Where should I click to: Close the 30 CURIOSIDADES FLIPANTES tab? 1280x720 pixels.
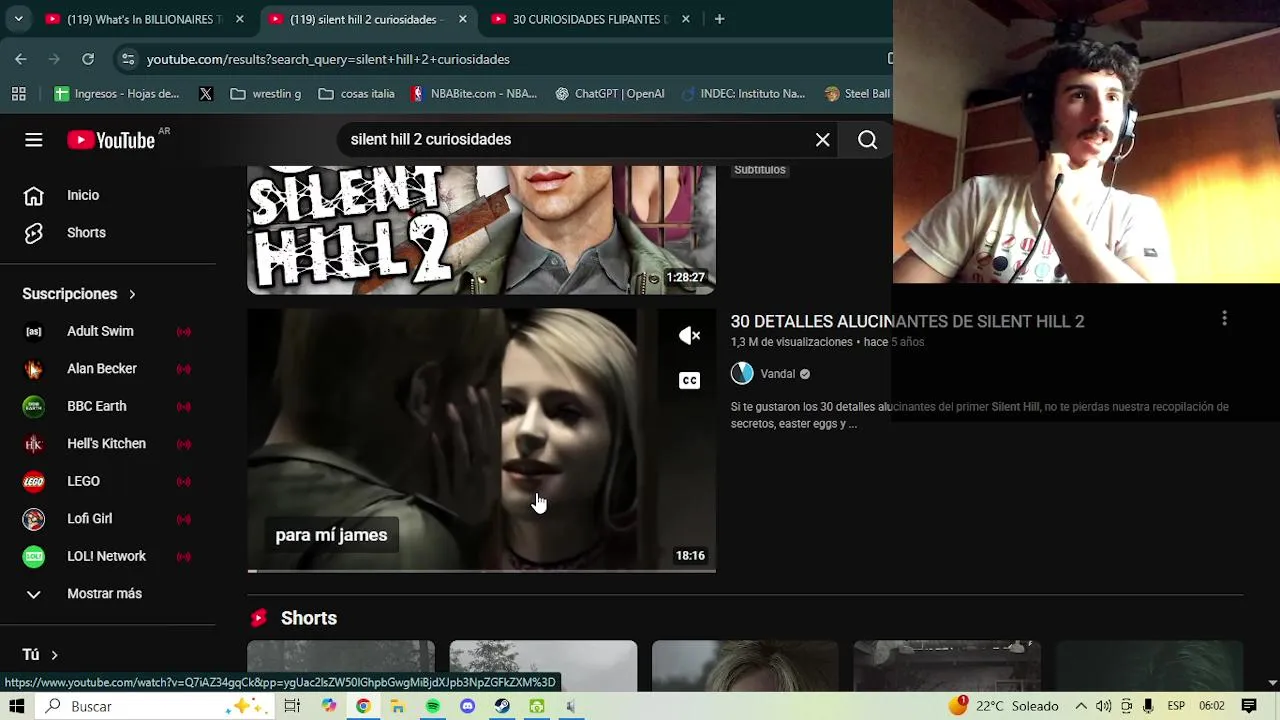pyautogui.click(x=686, y=19)
